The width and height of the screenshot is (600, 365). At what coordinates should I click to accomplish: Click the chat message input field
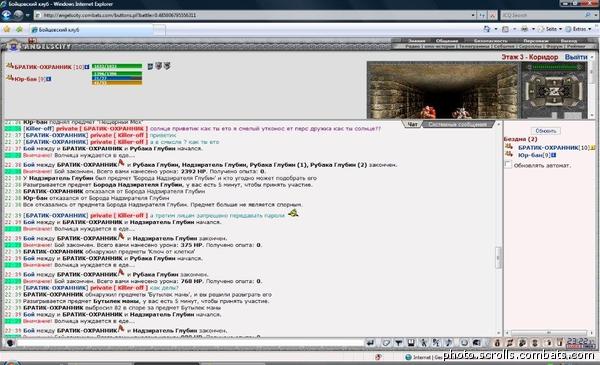(190, 343)
